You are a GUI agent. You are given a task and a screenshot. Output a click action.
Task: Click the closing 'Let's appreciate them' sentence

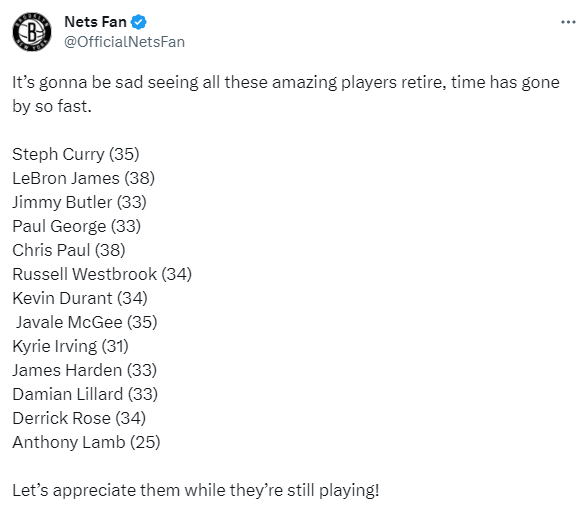pos(196,490)
